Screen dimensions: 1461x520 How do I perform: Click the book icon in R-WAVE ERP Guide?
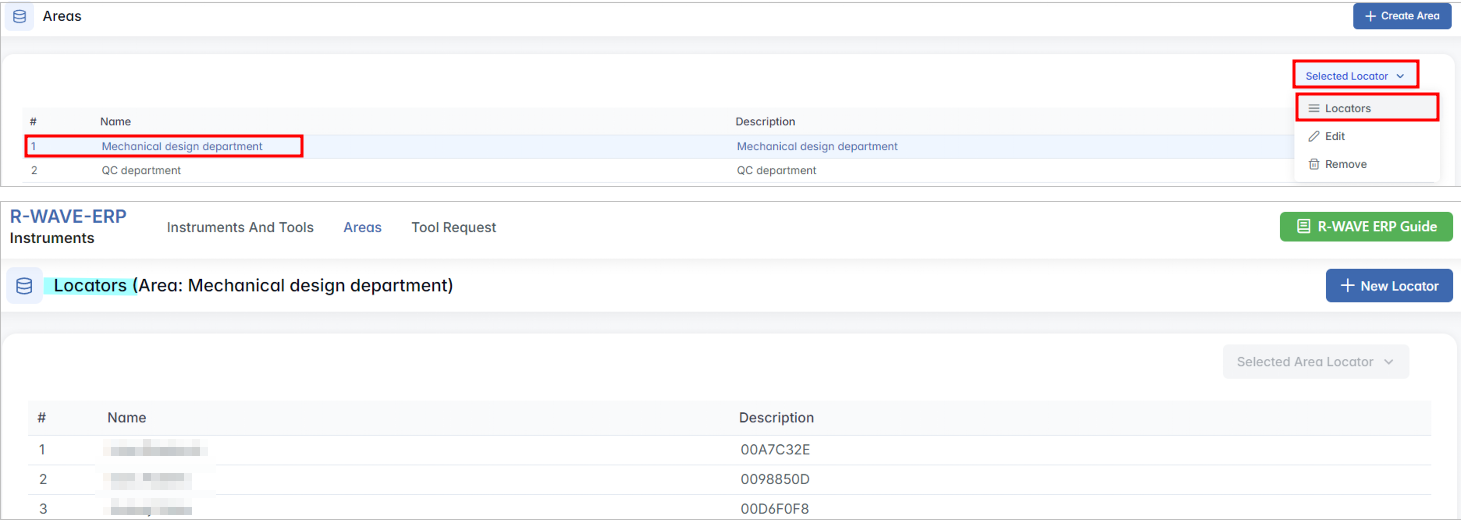[1303, 227]
